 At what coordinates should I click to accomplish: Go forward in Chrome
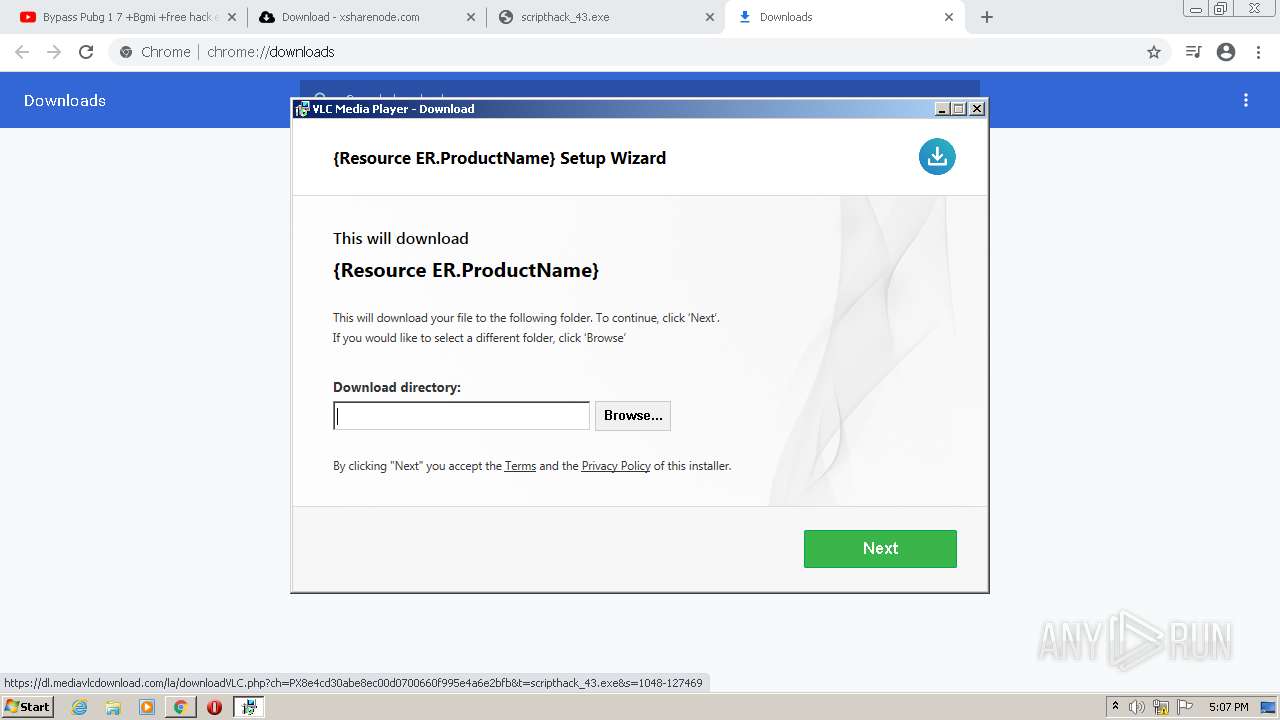[54, 52]
